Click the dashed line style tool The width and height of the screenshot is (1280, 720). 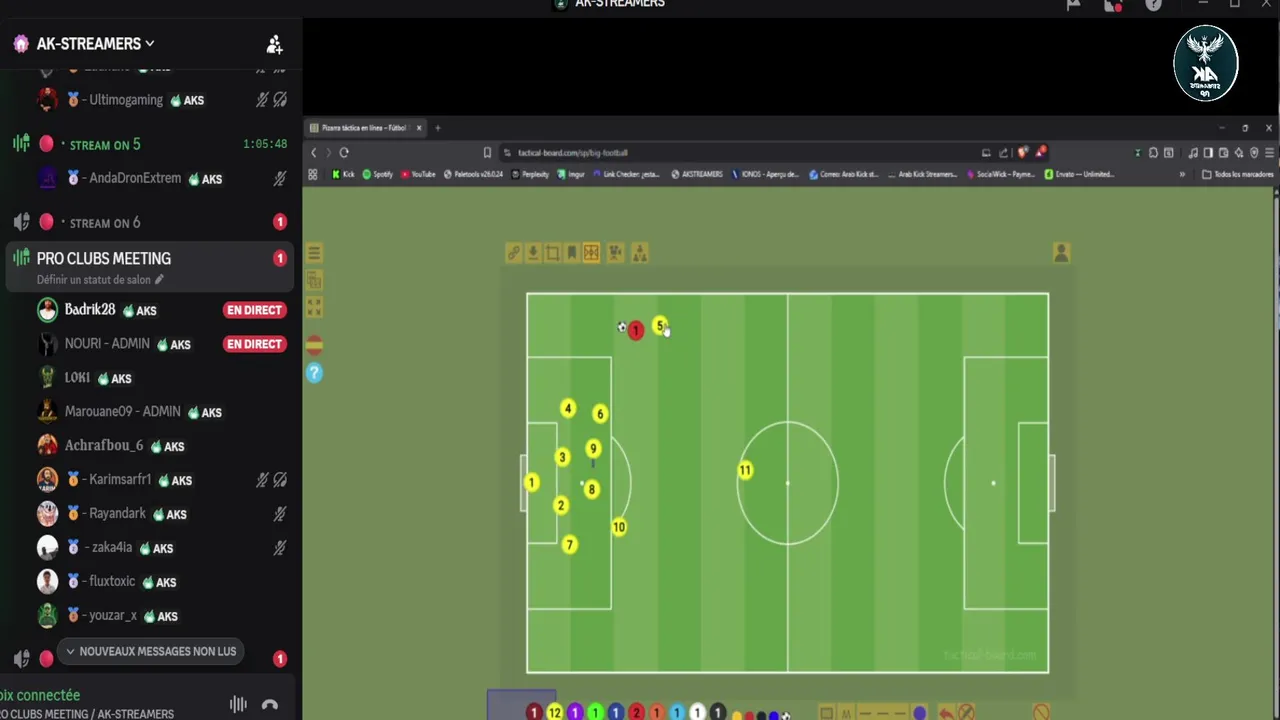point(884,713)
